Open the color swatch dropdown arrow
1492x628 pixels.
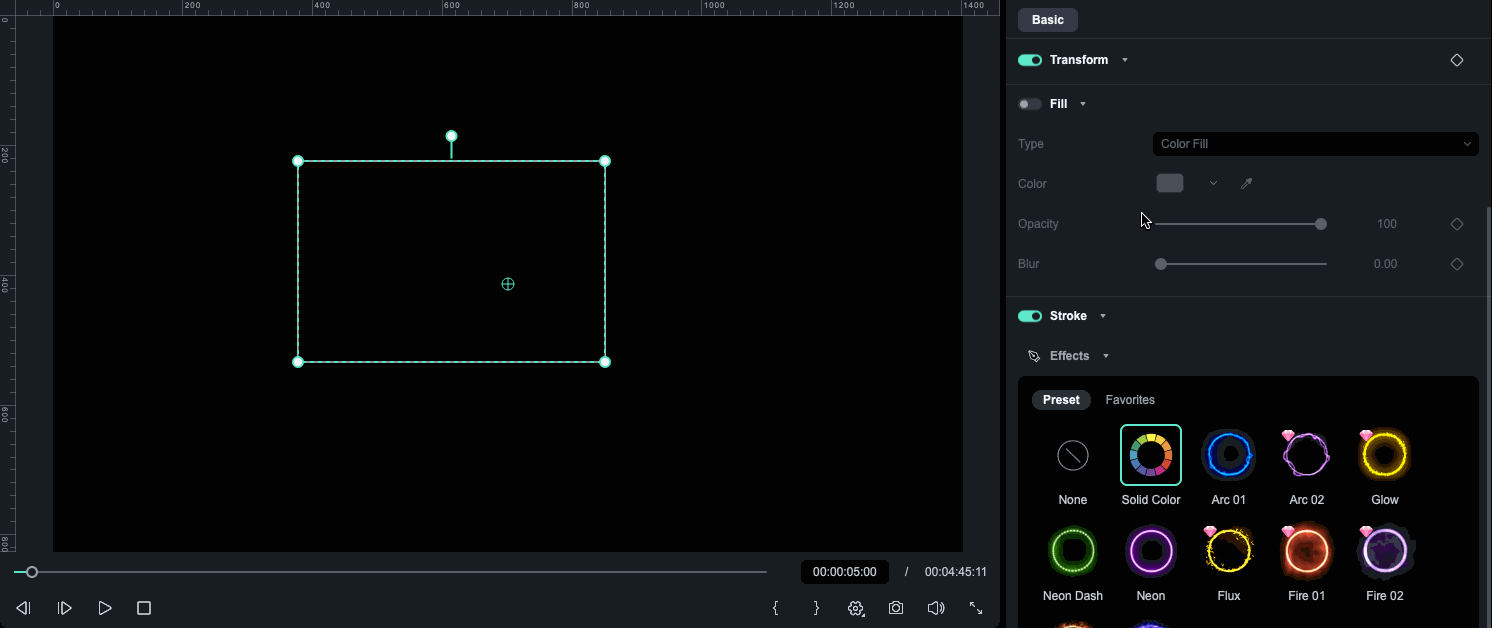point(1213,183)
